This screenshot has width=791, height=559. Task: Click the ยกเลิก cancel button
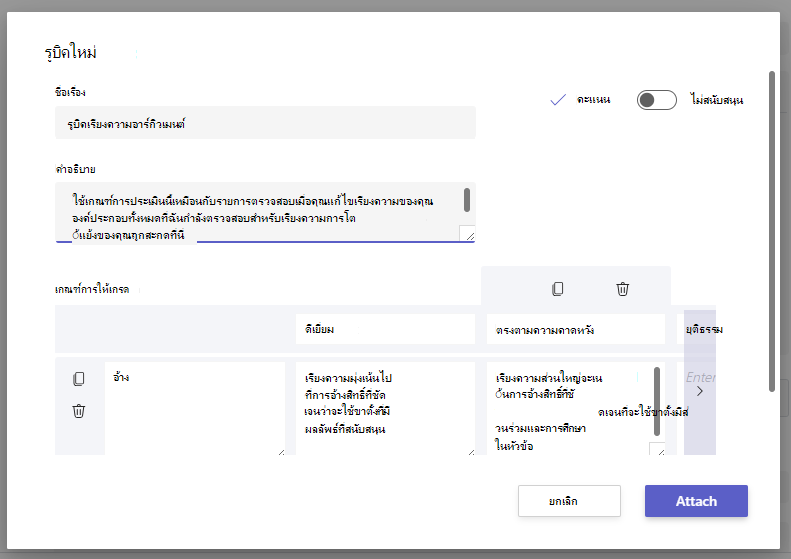569,501
